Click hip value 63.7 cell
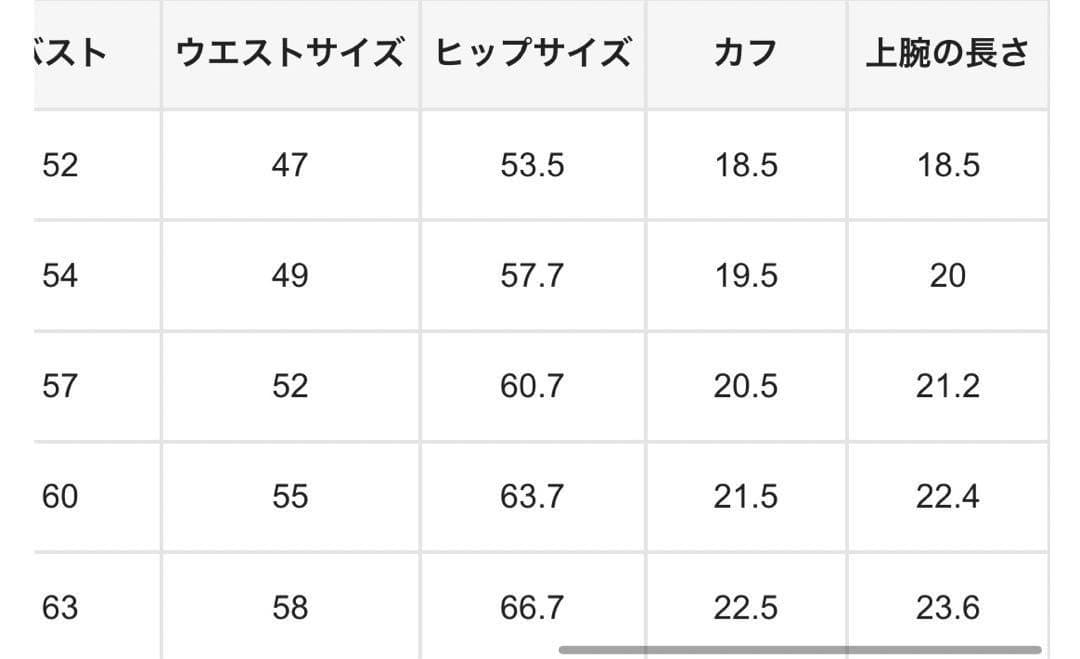 533,497
